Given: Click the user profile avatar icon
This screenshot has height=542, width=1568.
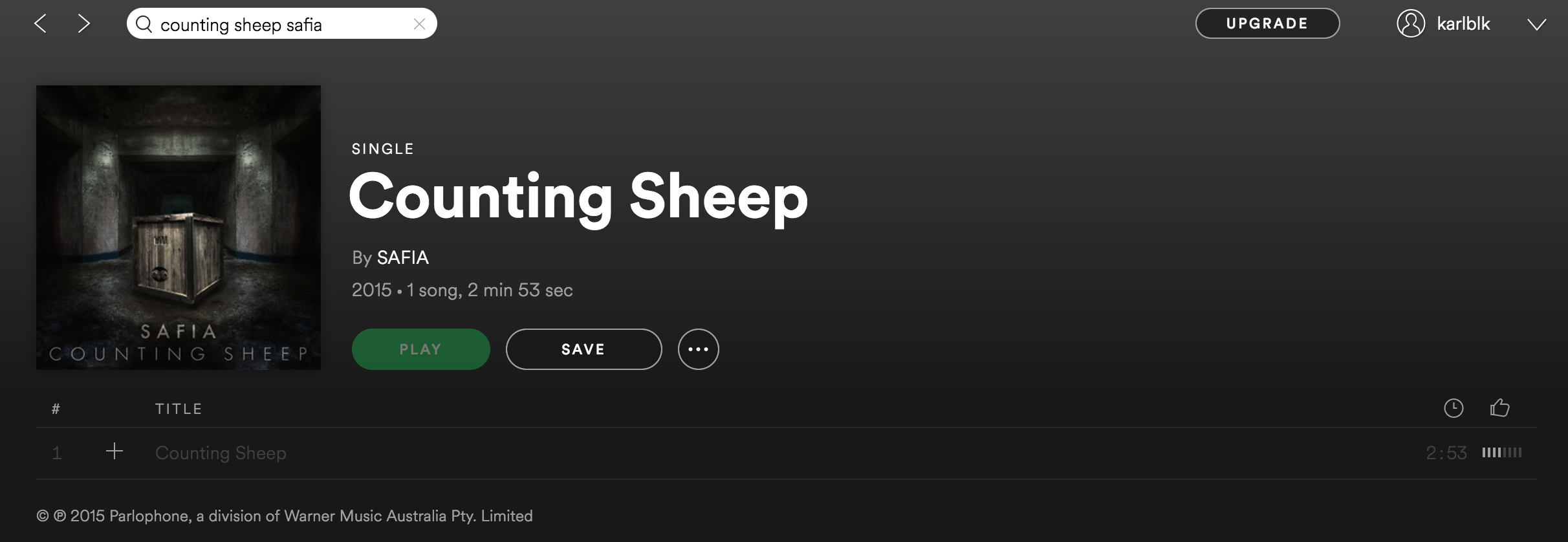Looking at the screenshot, I should tap(1411, 24).
